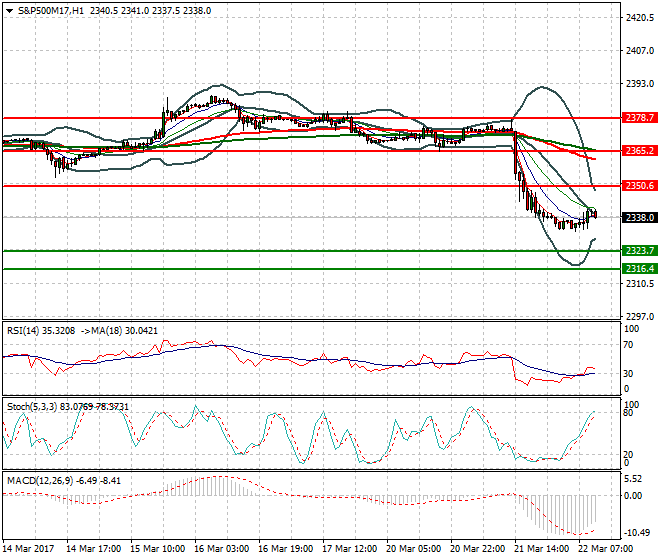This screenshot has height=560, width=660.
Task: Click the chart title S&P500M17,H1
Action: (x=51, y=11)
